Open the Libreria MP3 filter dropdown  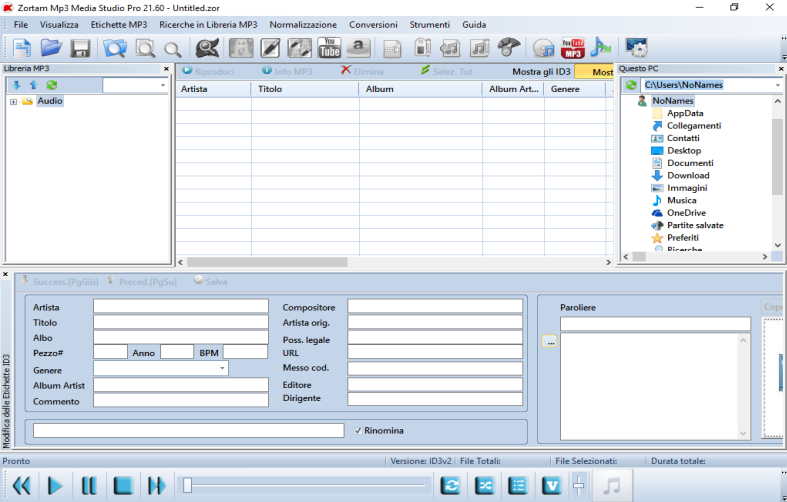(x=163, y=85)
